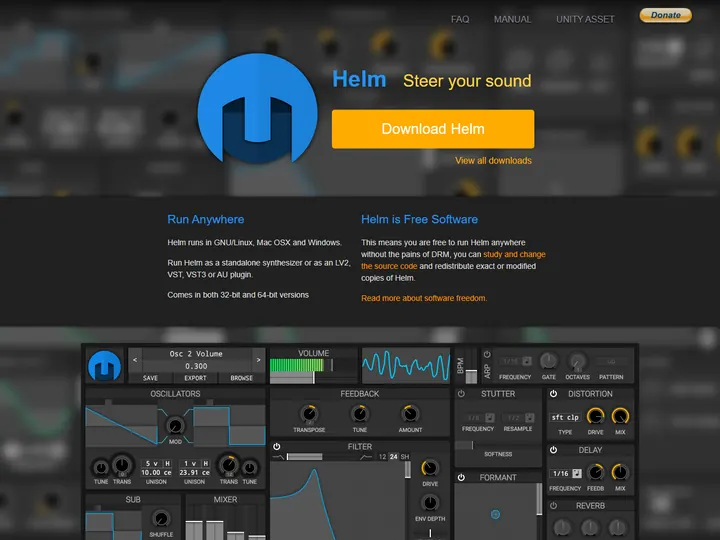Click Stutter FREQUENCY note sync icon
The image size is (720, 540).
point(490,418)
